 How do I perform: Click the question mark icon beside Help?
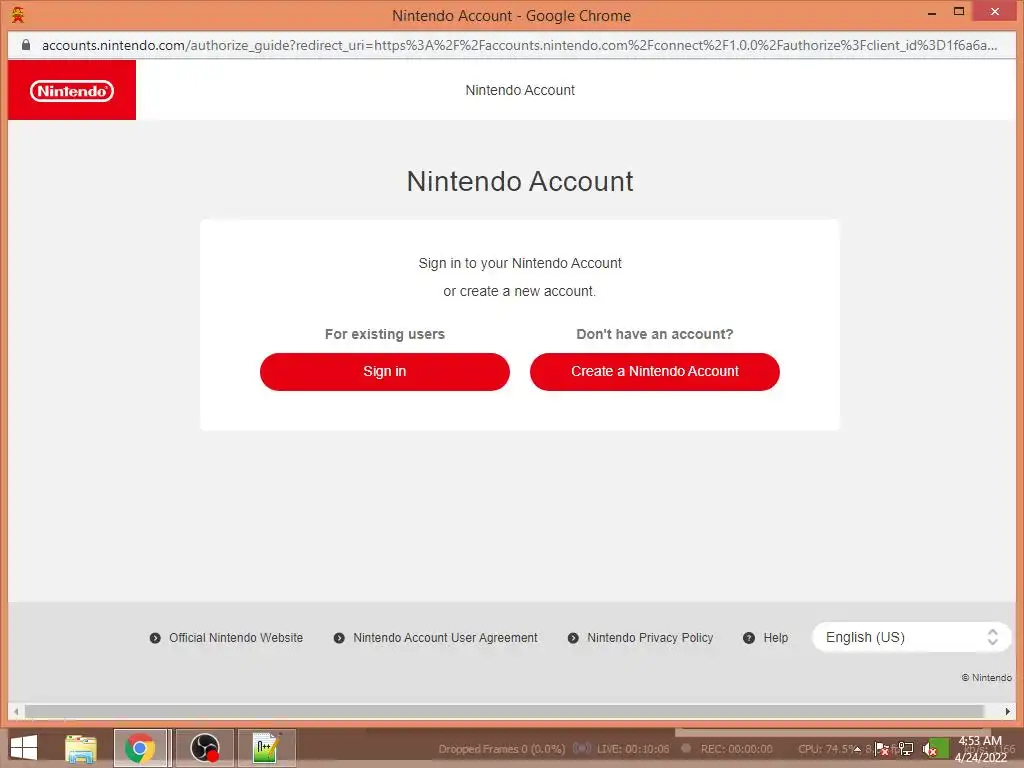[x=749, y=638]
